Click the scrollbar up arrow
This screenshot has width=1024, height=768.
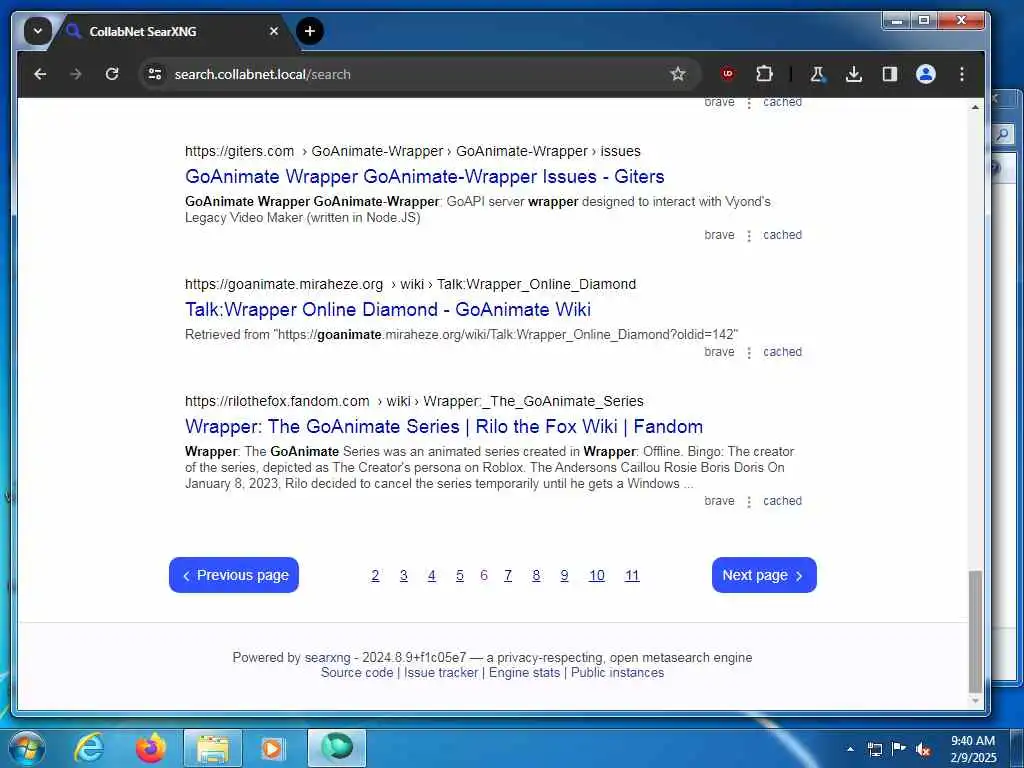click(x=975, y=107)
